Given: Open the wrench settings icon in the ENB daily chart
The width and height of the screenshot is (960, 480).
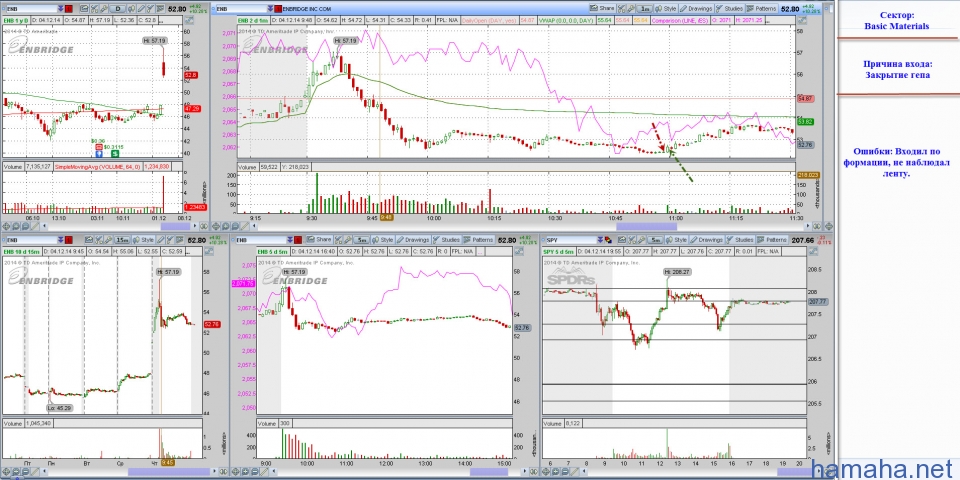Looking at the screenshot, I should (104, 9).
